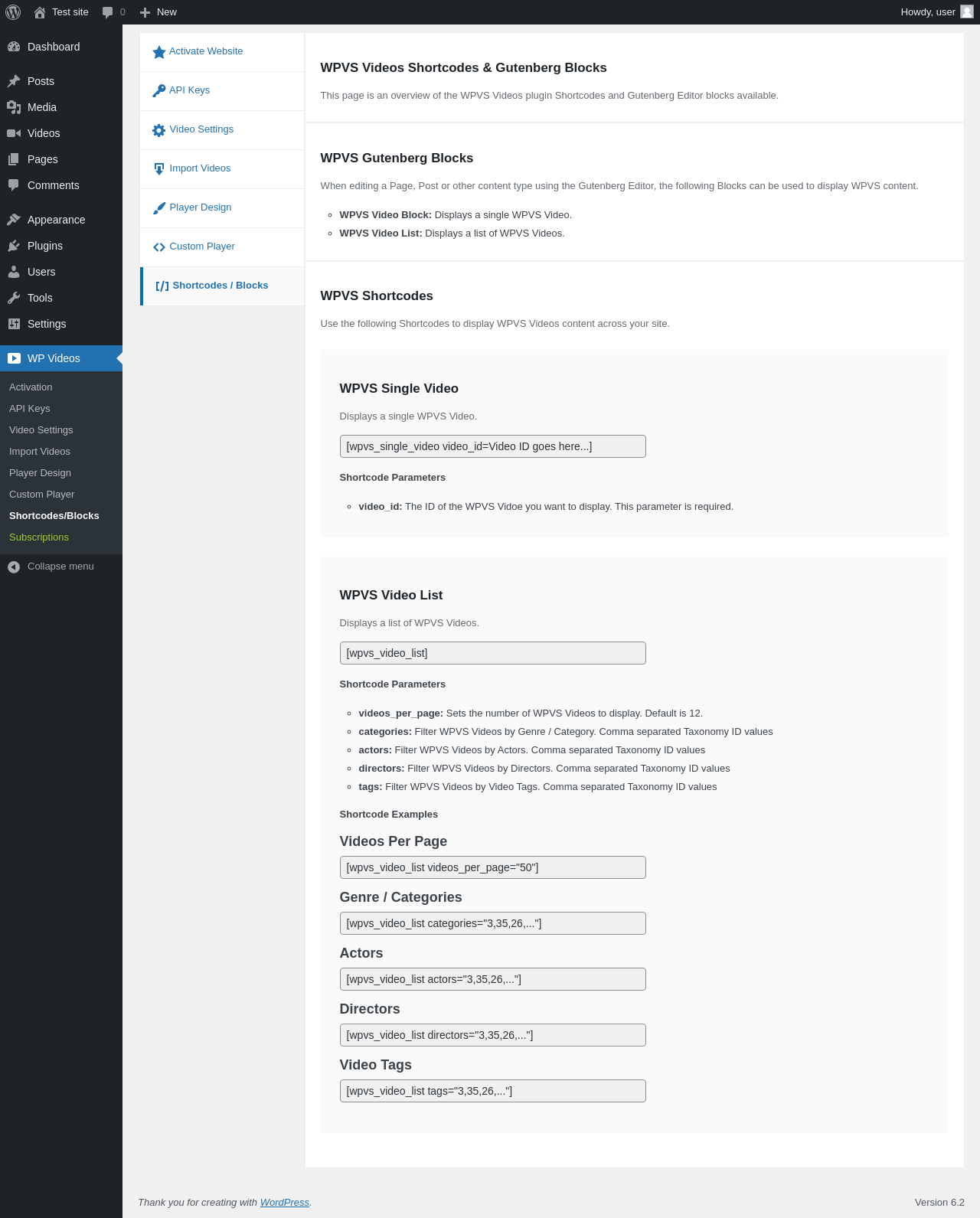The image size is (980, 1218).
Task: Click the WordPress logo icon in admin bar
Action: click(13, 12)
